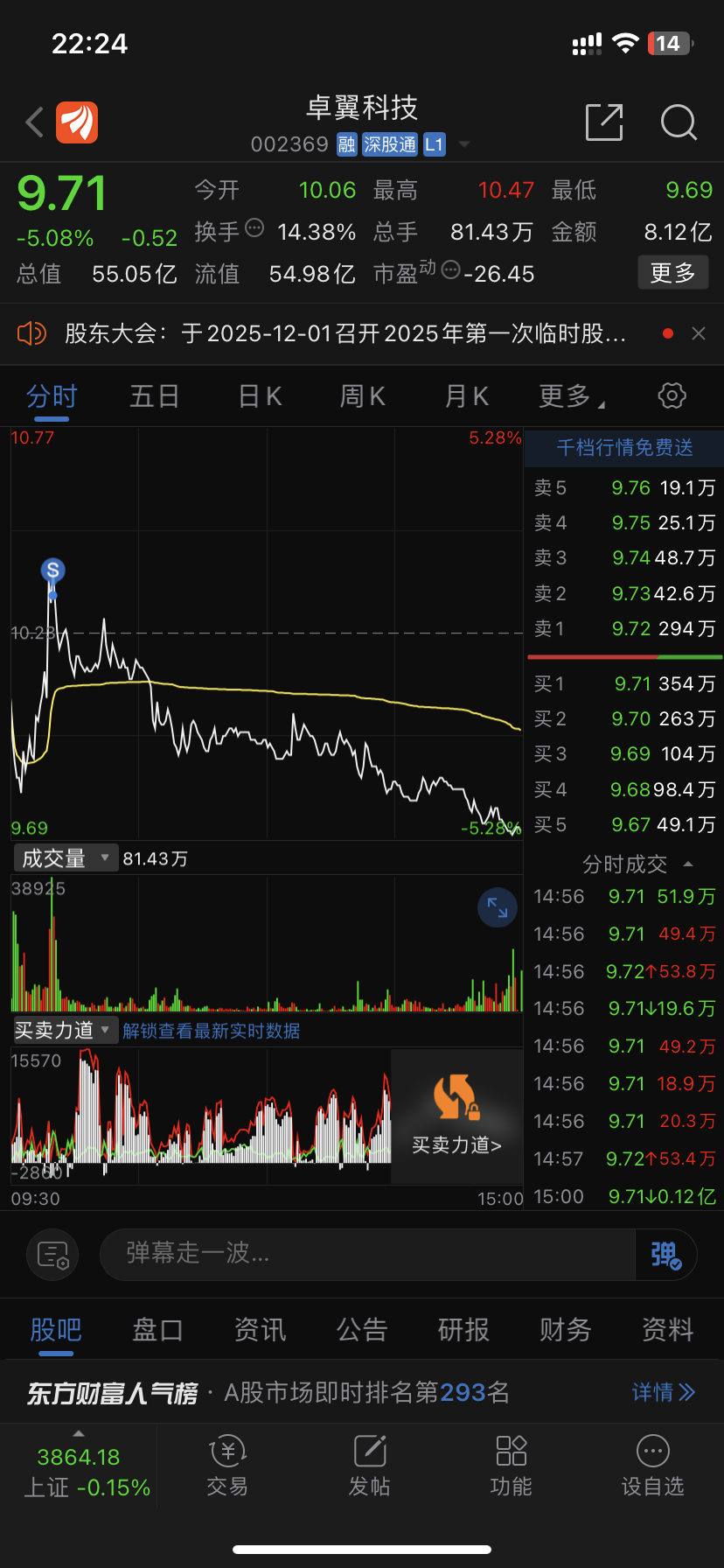Expand stock code dropdown triangle
Viewport: 724px width, 1568px height.
pyautogui.click(x=464, y=144)
